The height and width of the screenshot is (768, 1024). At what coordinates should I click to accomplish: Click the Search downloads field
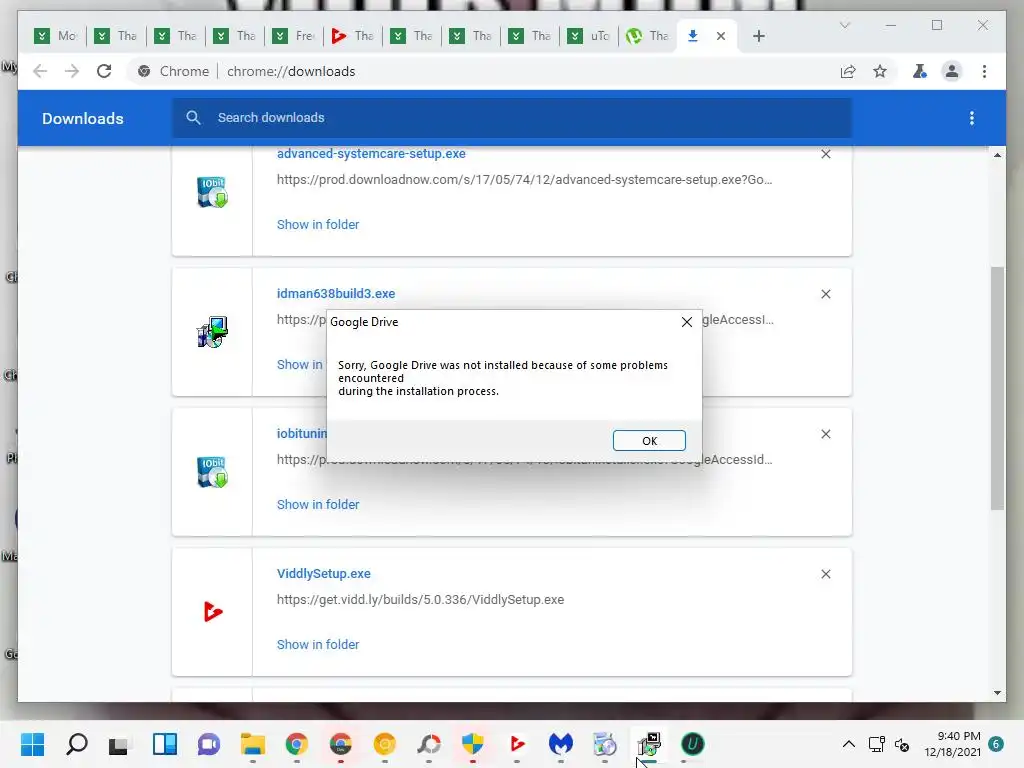tap(511, 118)
